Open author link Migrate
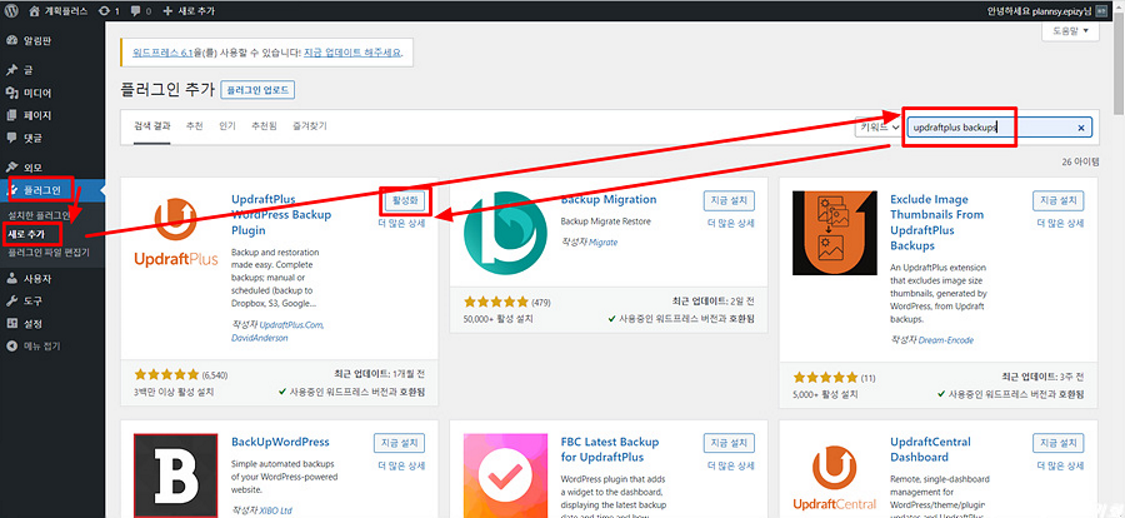The width and height of the screenshot is (1125, 518). pyautogui.click(x=603, y=242)
